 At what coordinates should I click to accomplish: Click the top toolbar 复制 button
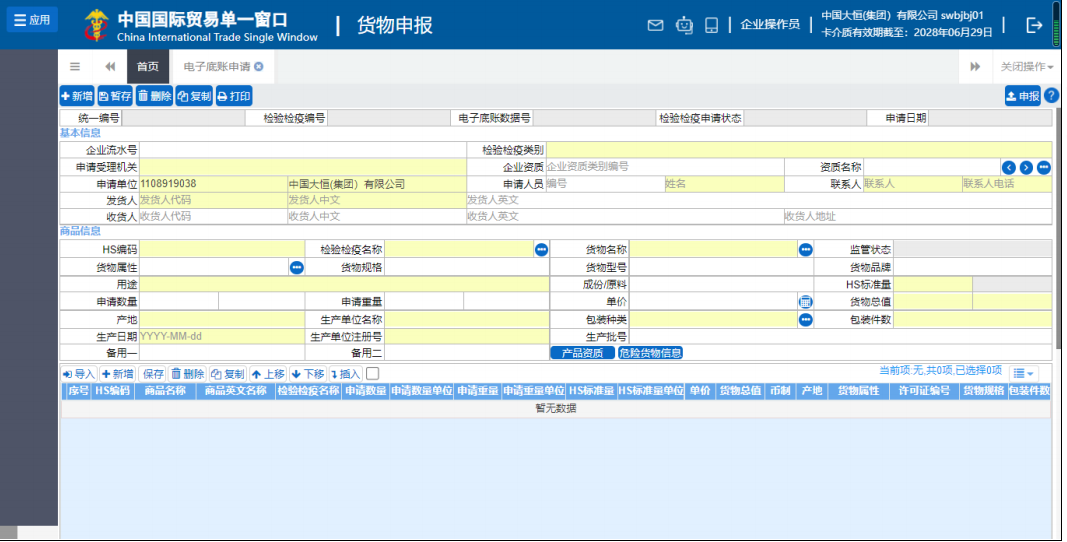coord(194,96)
